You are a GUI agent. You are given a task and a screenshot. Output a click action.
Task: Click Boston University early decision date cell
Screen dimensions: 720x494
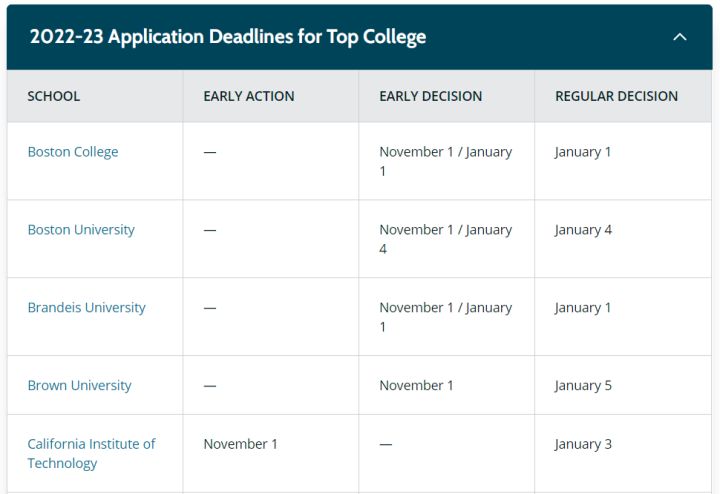445,239
